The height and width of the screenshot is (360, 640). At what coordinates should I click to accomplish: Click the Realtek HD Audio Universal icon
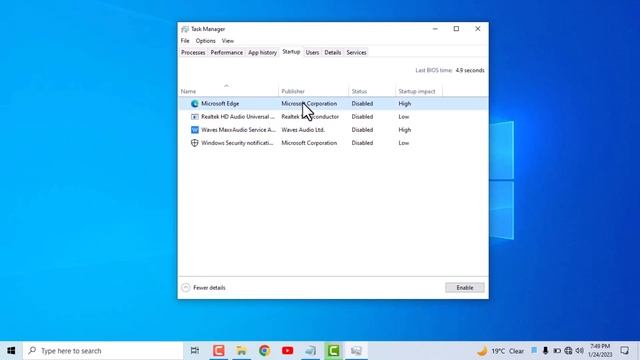pyautogui.click(x=195, y=117)
